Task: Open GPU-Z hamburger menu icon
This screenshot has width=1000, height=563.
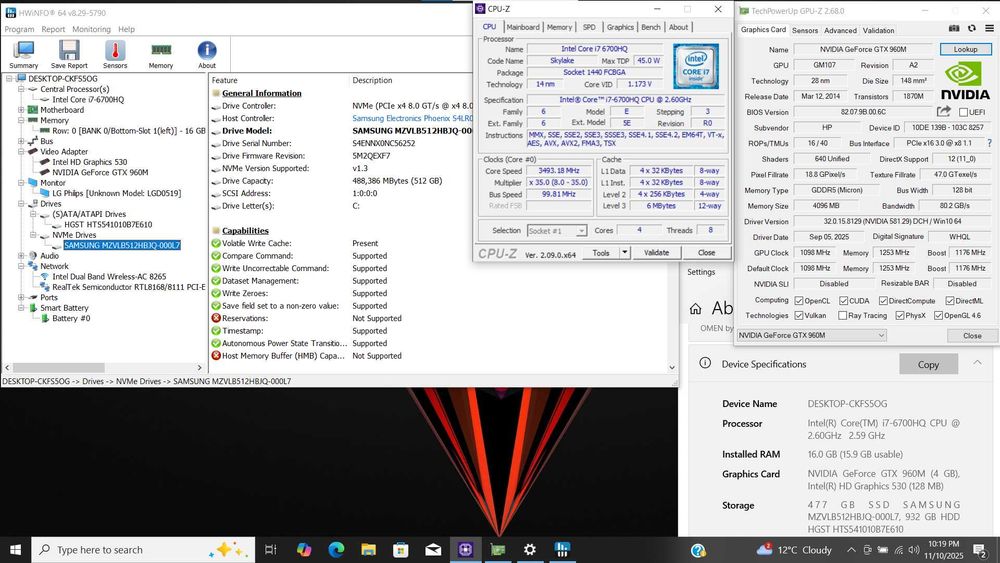Action: [x=989, y=29]
